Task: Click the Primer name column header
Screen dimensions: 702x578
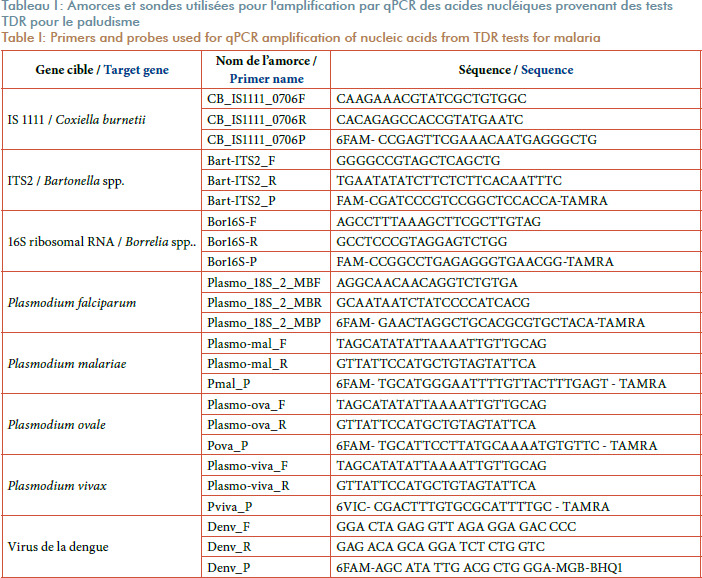Action: click(x=266, y=70)
